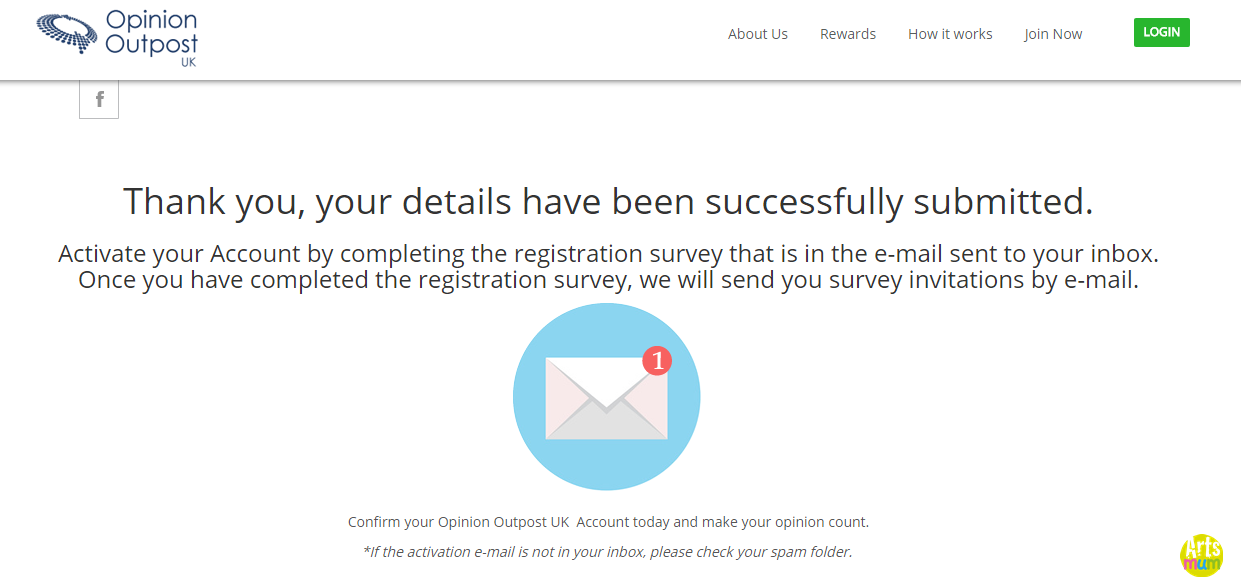Open the About Us page
Viewport: 1241px width, 584px height.
coord(758,34)
